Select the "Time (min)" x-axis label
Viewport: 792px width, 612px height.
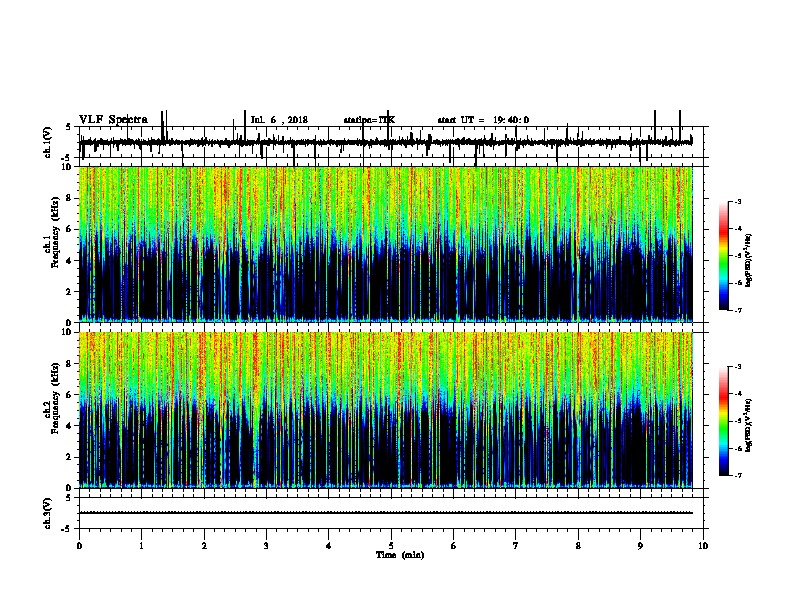coord(400,555)
